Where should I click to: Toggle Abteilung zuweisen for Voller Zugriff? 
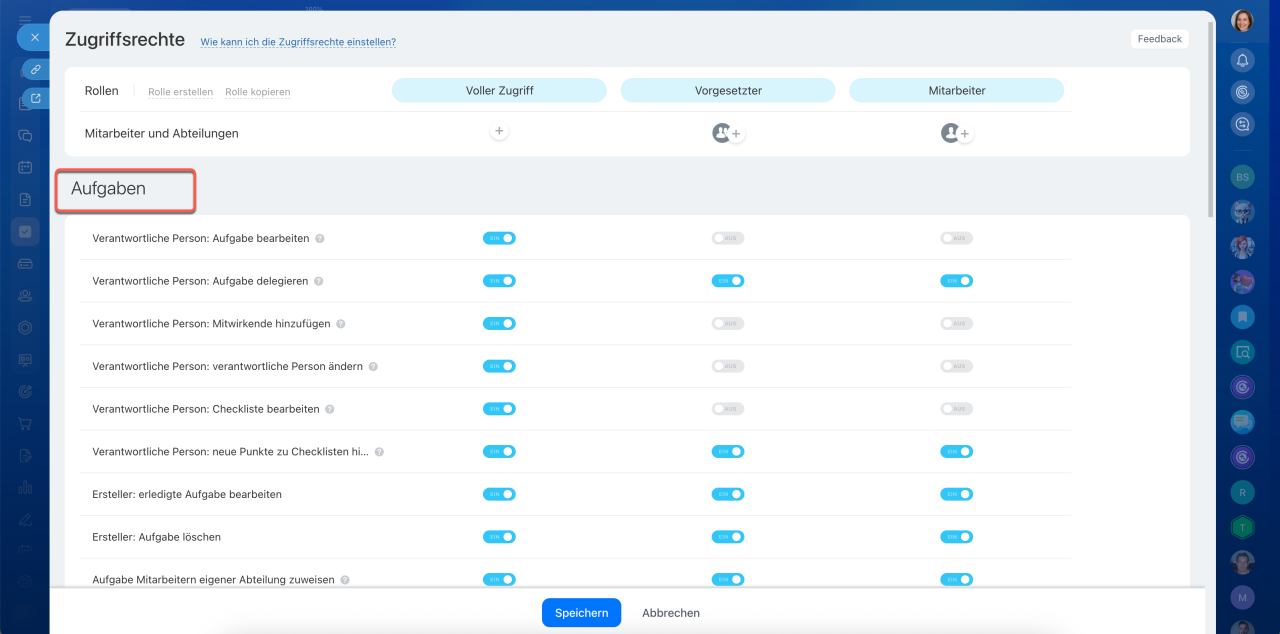tap(499, 579)
